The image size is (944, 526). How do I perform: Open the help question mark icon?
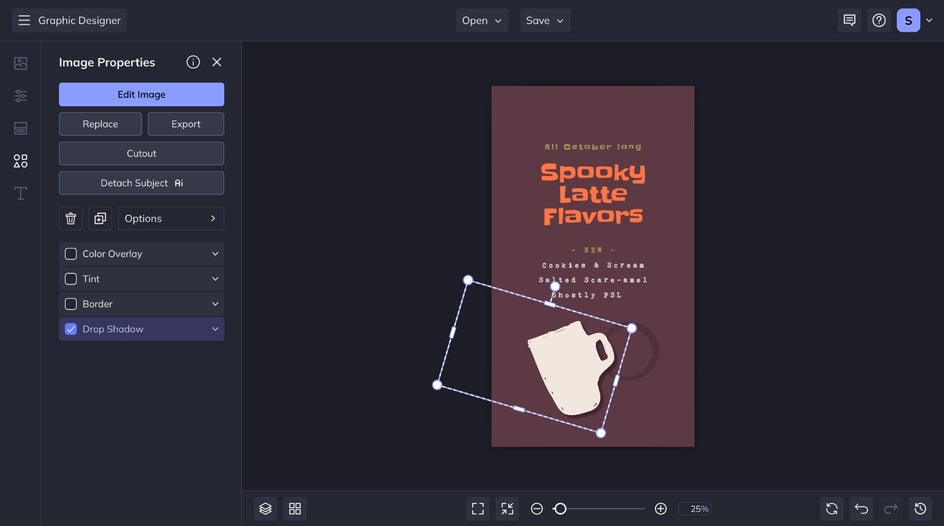pyautogui.click(x=879, y=20)
